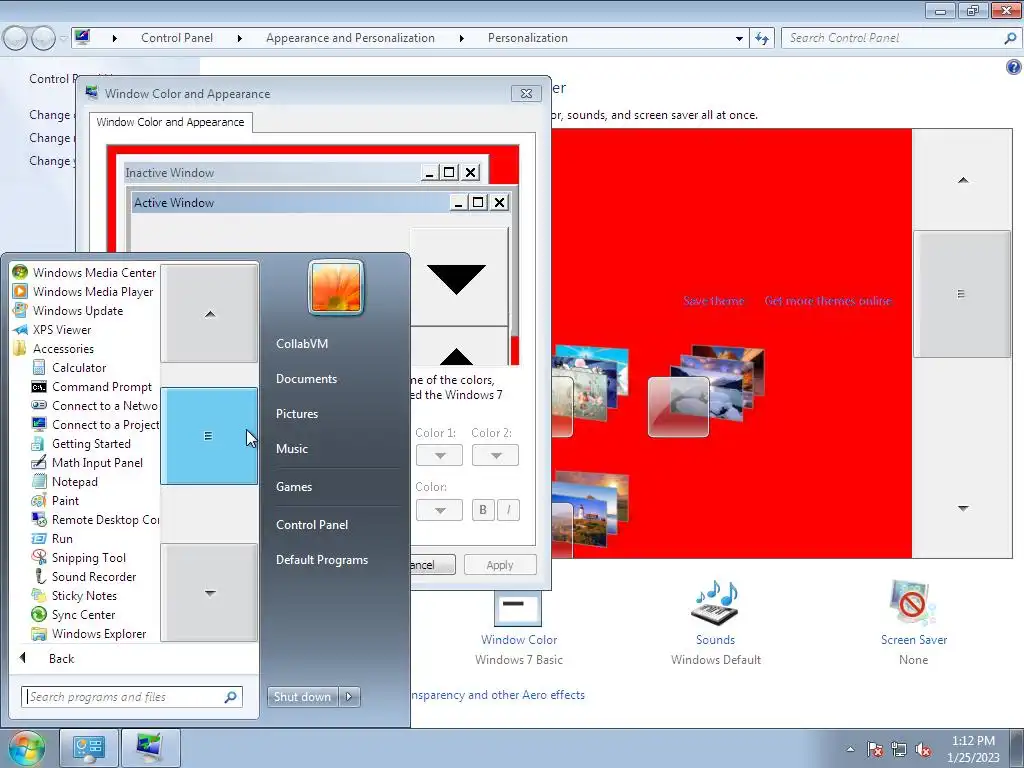The width and height of the screenshot is (1024, 768).
Task: Open the Color 2 dropdown
Action: point(496,455)
